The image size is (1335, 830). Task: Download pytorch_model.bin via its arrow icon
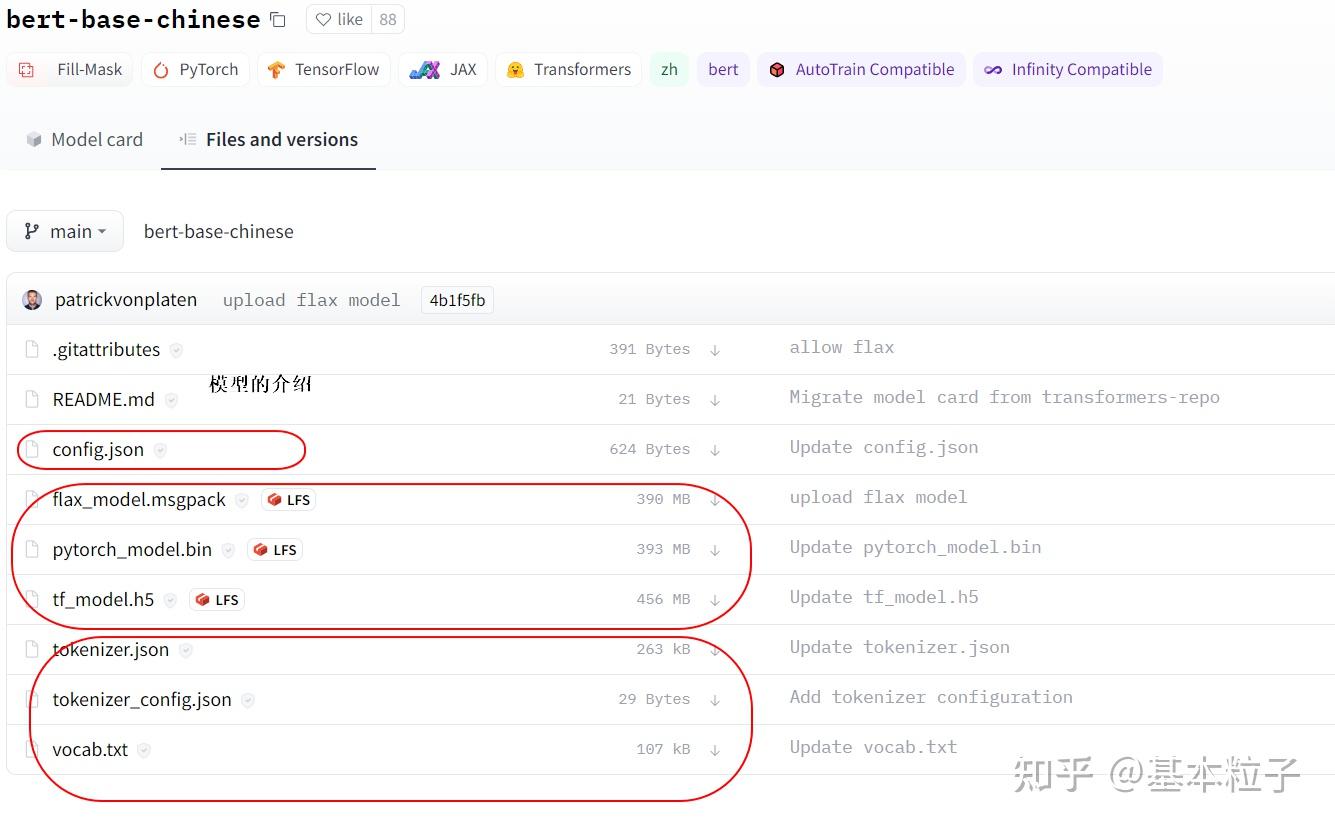[x=714, y=549]
